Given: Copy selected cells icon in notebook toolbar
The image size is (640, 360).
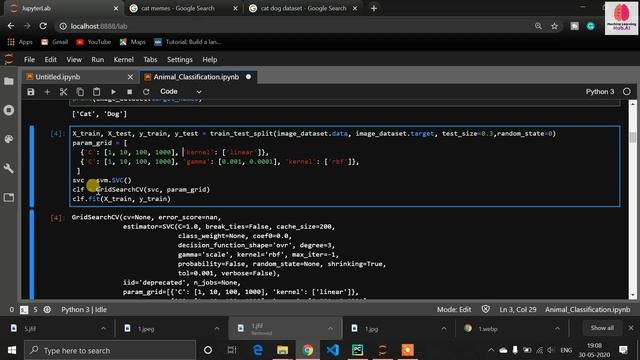Looking at the screenshot, I should pos(80,92).
